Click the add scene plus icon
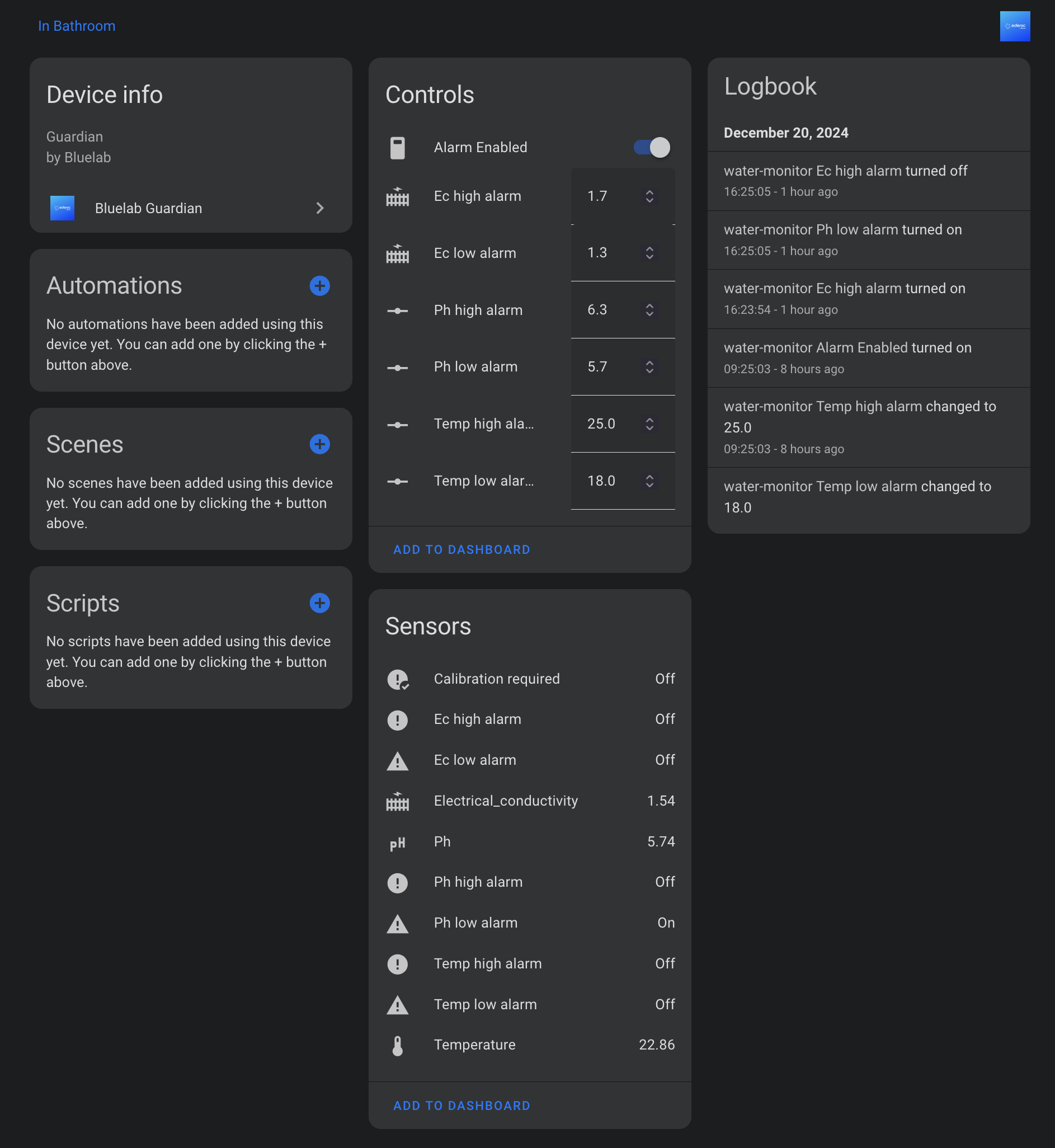The height and width of the screenshot is (1148, 1055). [319, 444]
